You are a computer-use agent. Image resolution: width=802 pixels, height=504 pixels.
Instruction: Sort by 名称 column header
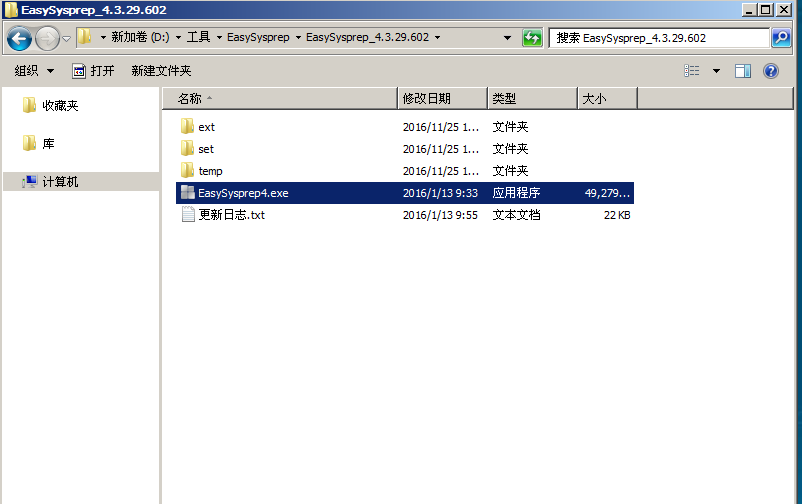tap(280, 98)
